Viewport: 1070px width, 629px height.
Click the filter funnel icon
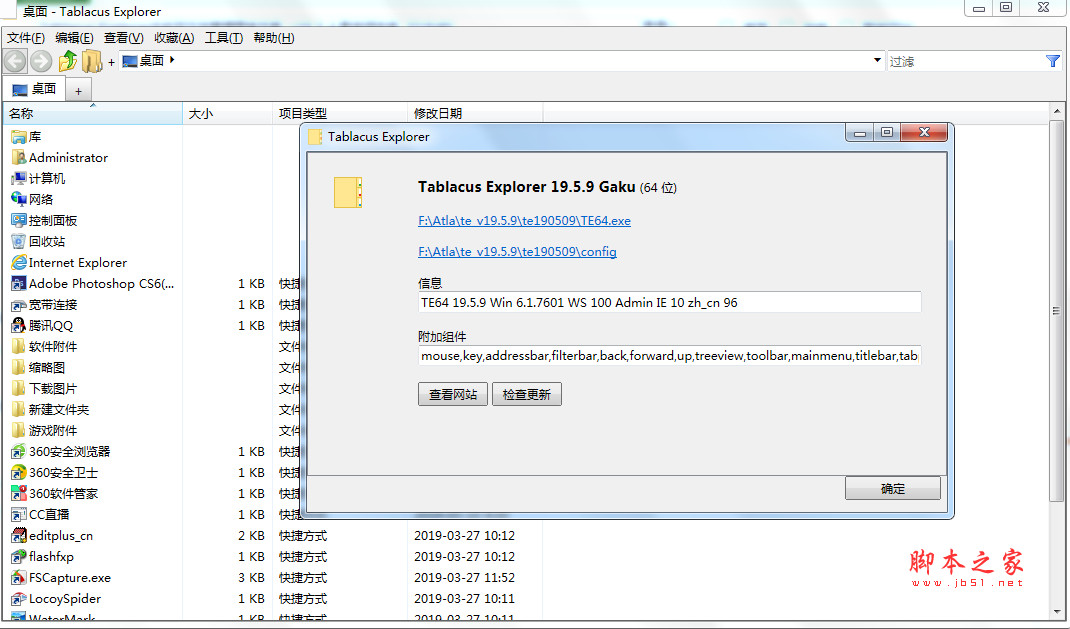tap(1053, 61)
